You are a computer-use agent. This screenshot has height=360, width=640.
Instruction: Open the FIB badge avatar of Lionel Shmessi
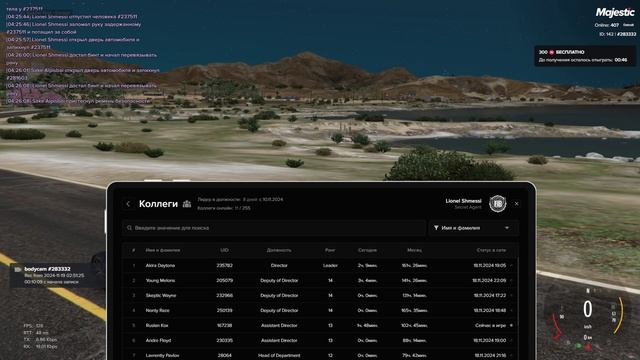point(498,203)
